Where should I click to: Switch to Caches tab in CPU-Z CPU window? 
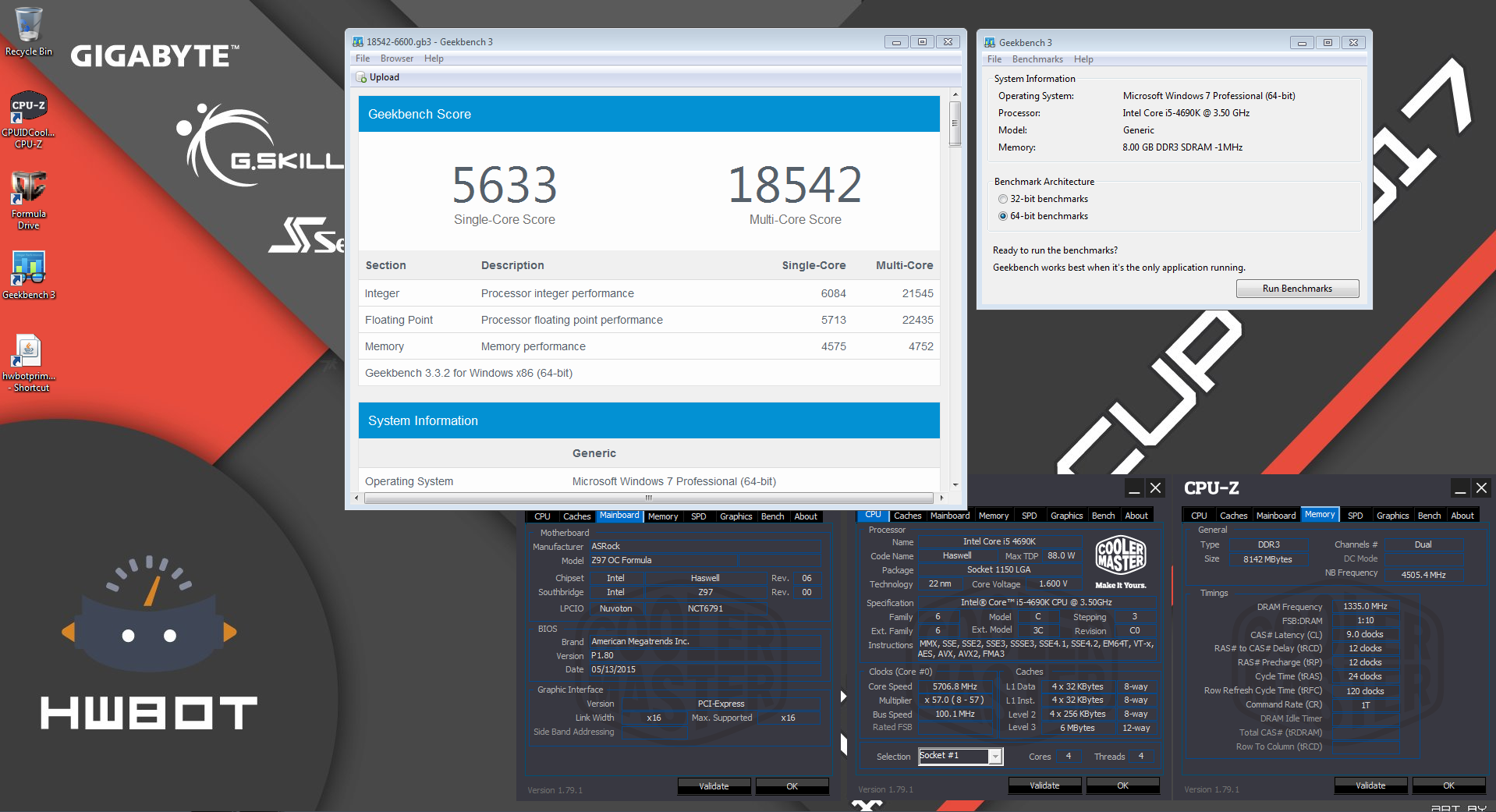[907, 516]
